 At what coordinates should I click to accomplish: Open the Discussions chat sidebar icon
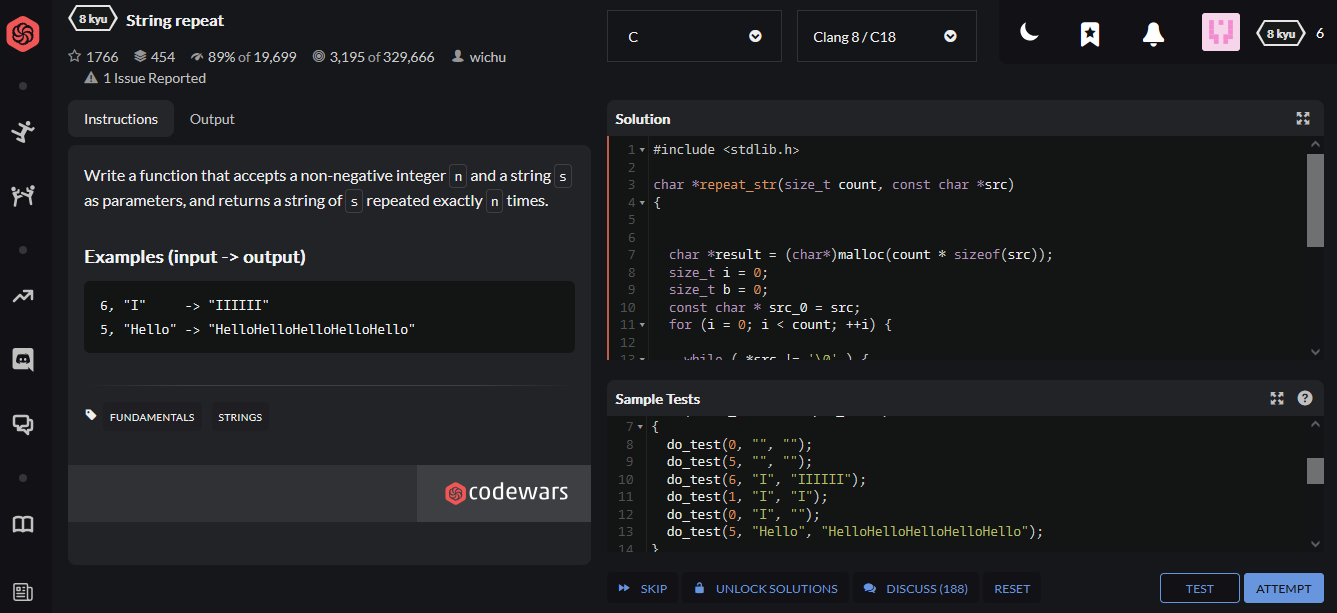coord(22,424)
